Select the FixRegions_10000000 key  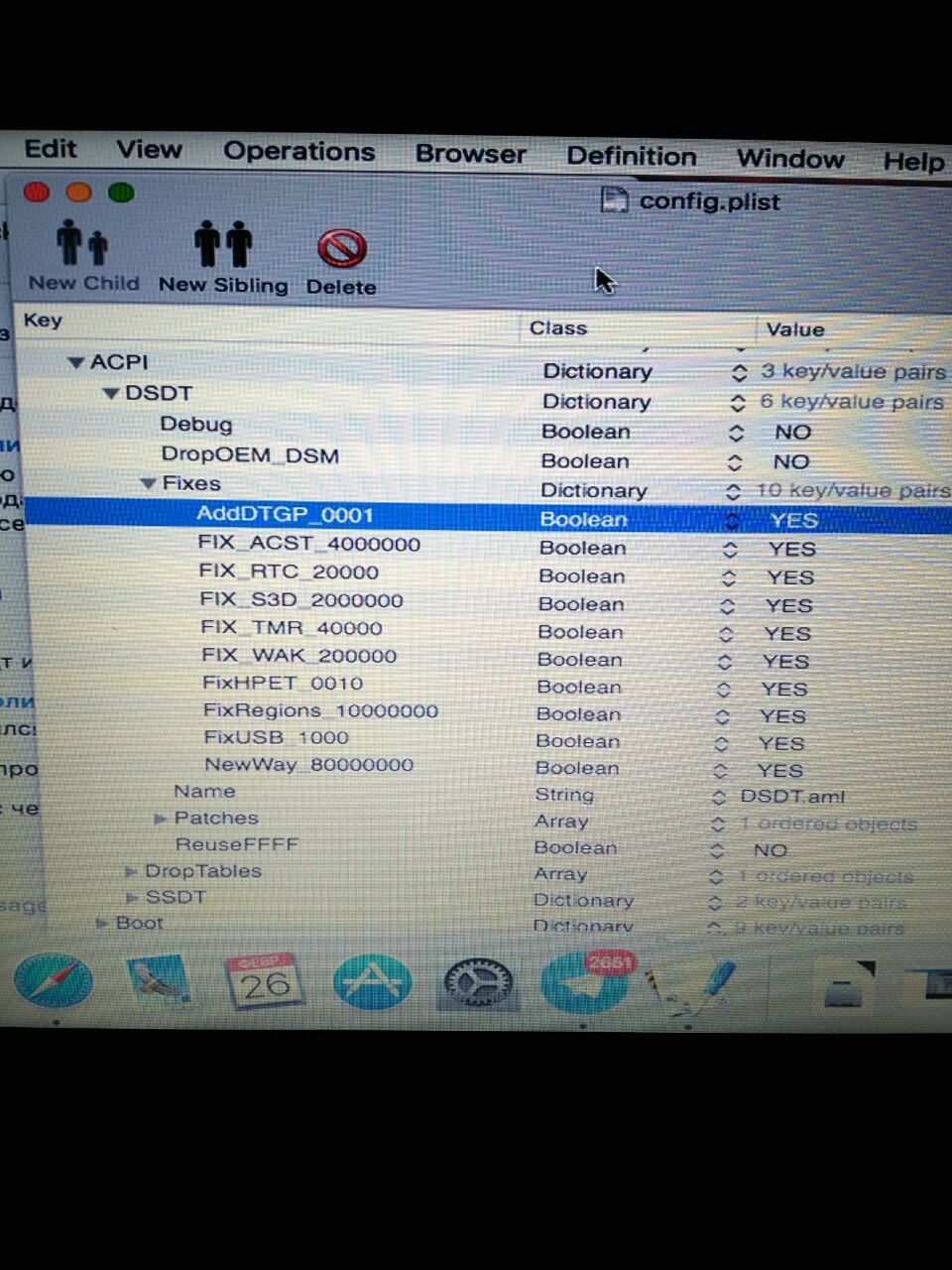(x=320, y=711)
